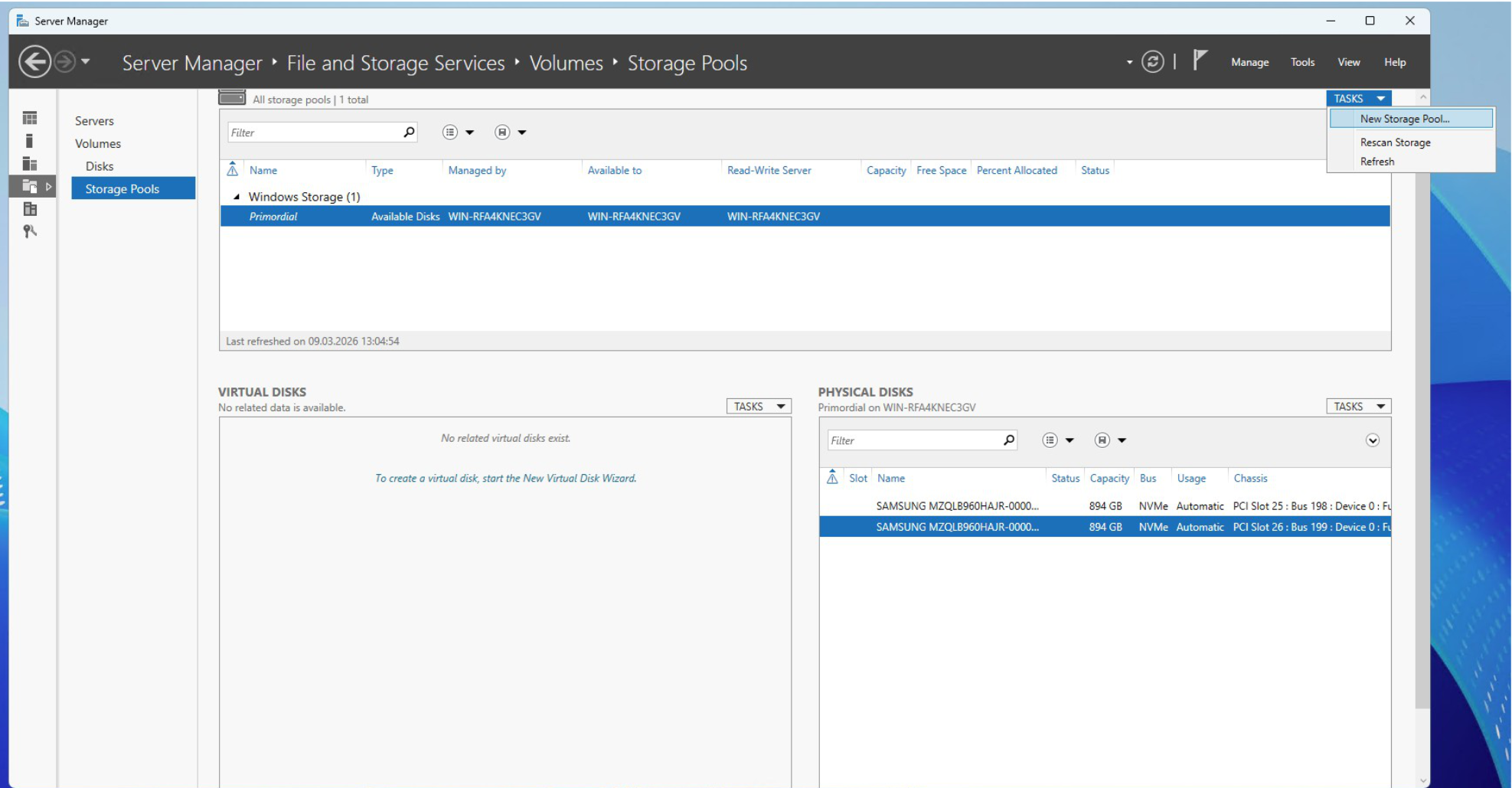The image size is (1512, 788).
Task: Open storage pools saved queries dropdown
Action: 510,132
